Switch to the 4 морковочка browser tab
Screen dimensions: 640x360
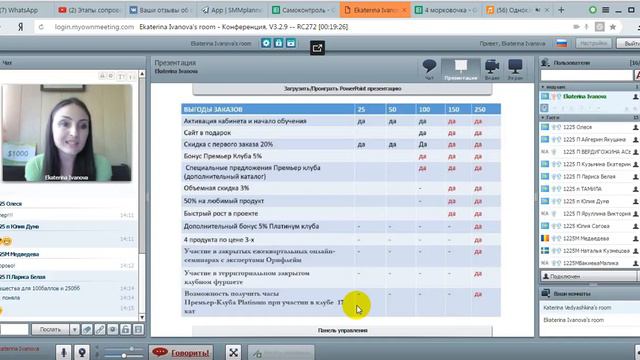446,10
